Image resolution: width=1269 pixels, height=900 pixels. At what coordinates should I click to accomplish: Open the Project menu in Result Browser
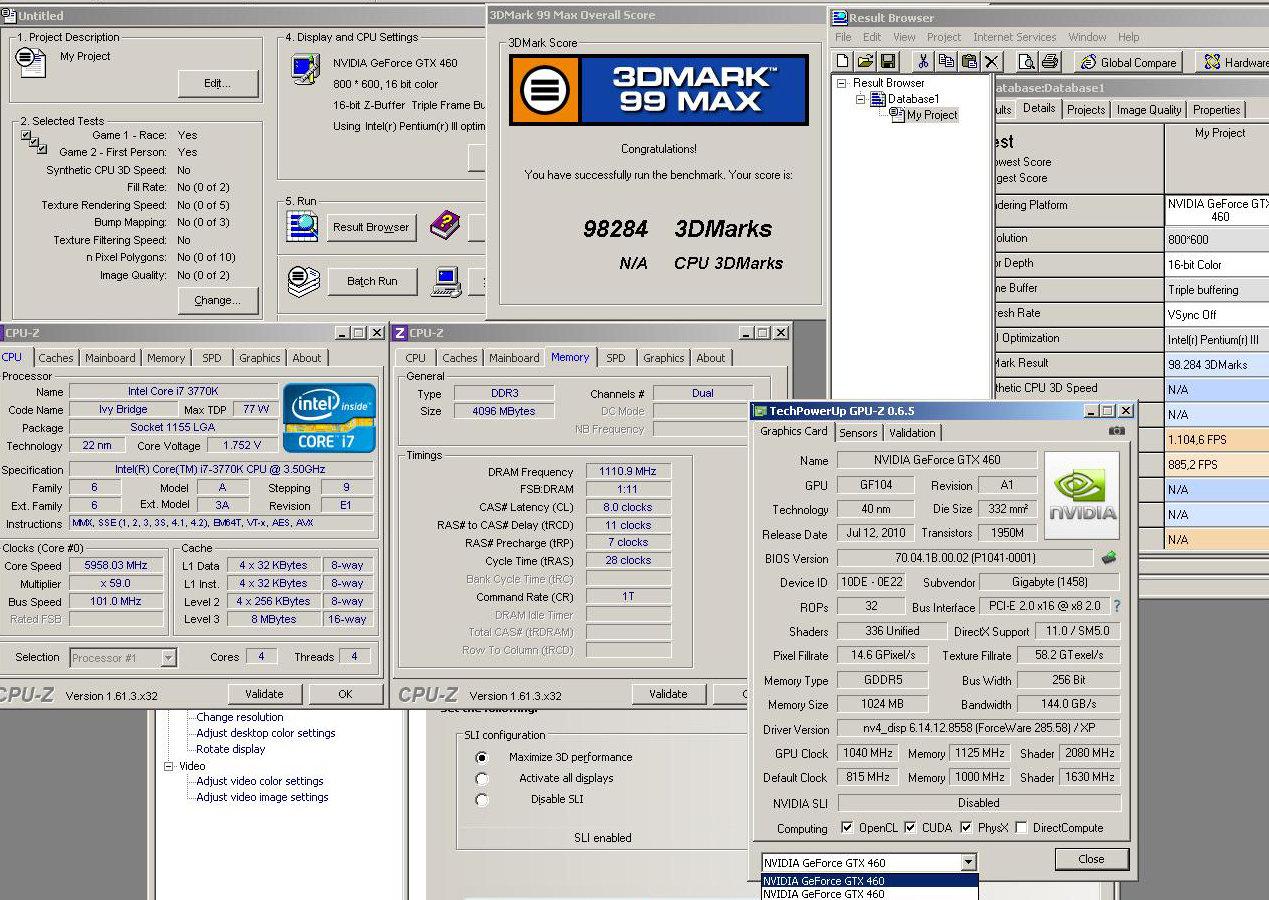point(944,37)
